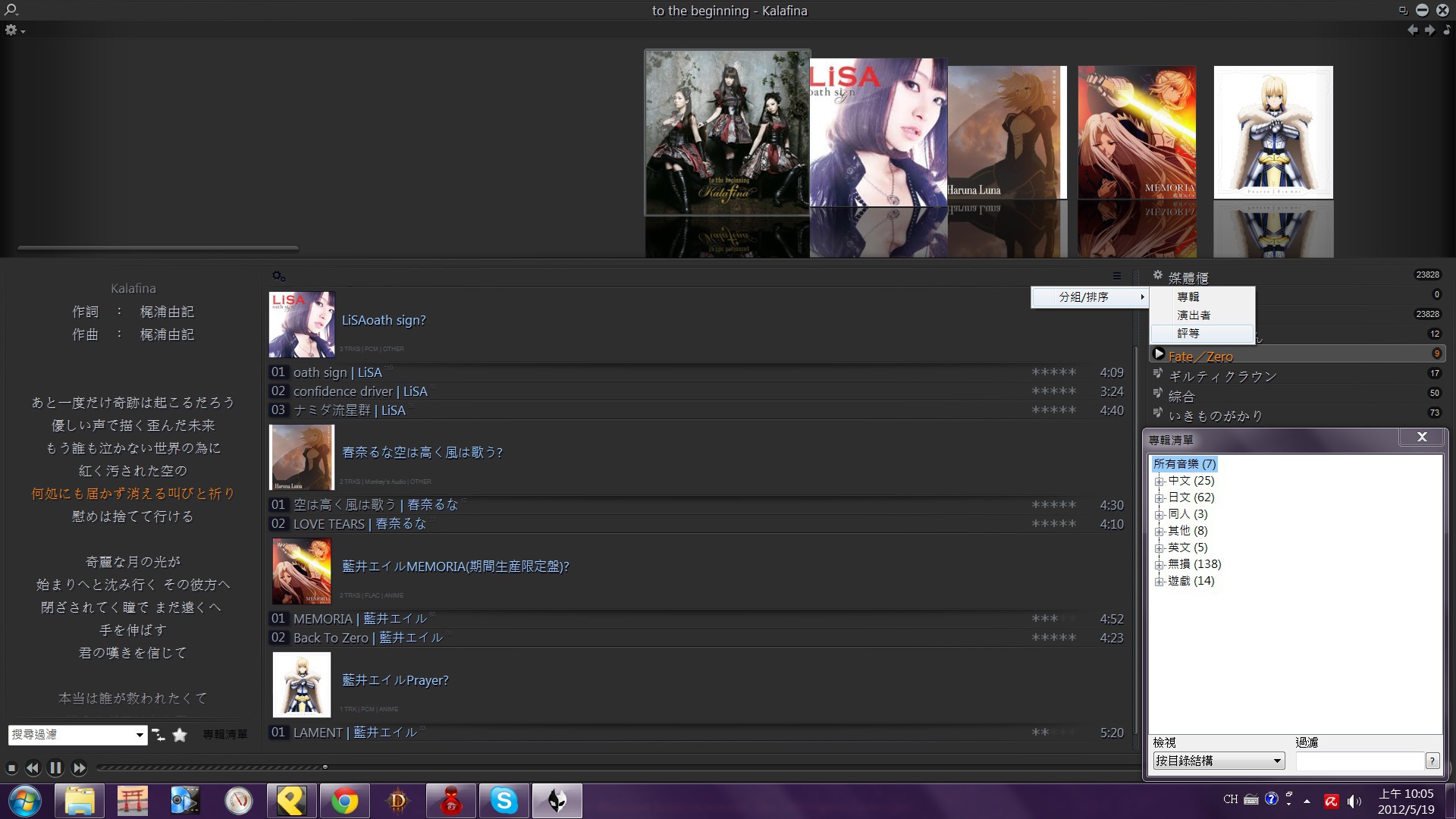Select track Back To Zero
The image size is (1456, 819).
coord(331,638)
